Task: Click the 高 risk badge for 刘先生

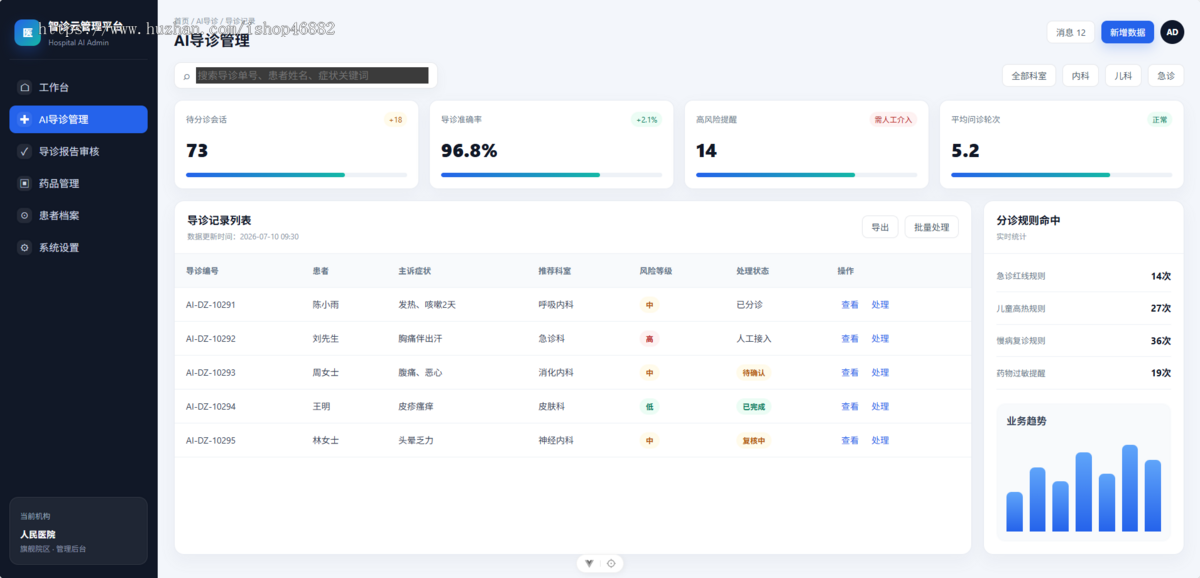Action: coord(649,339)
